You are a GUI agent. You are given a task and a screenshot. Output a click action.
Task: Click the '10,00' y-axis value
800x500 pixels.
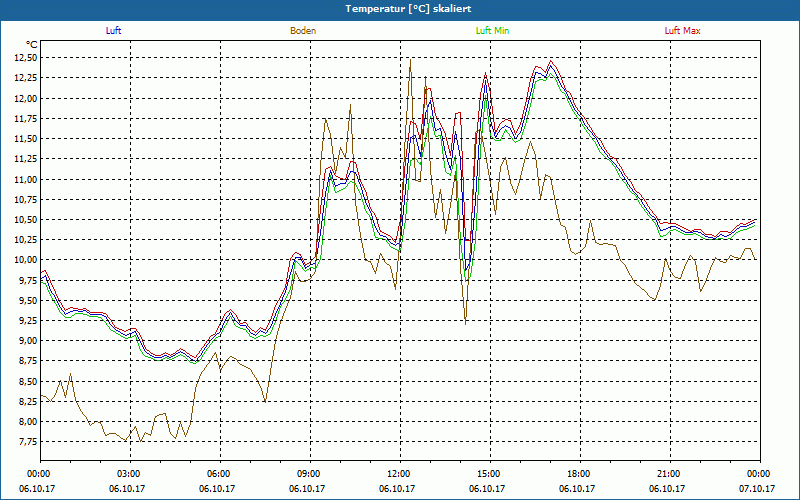click(x=26, y=260)
